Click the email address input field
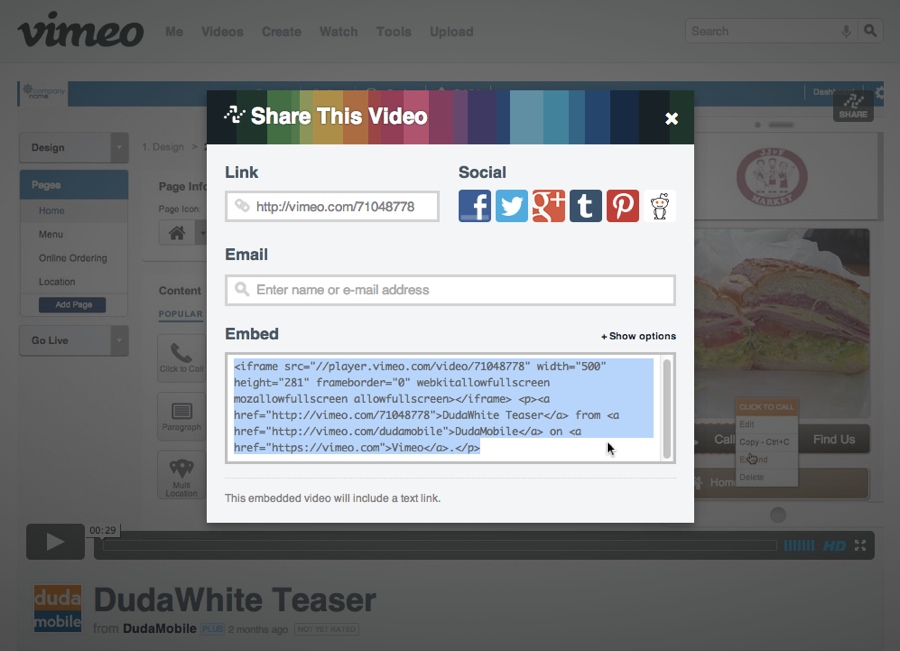 pyautogui.click(x=451, y=290)
